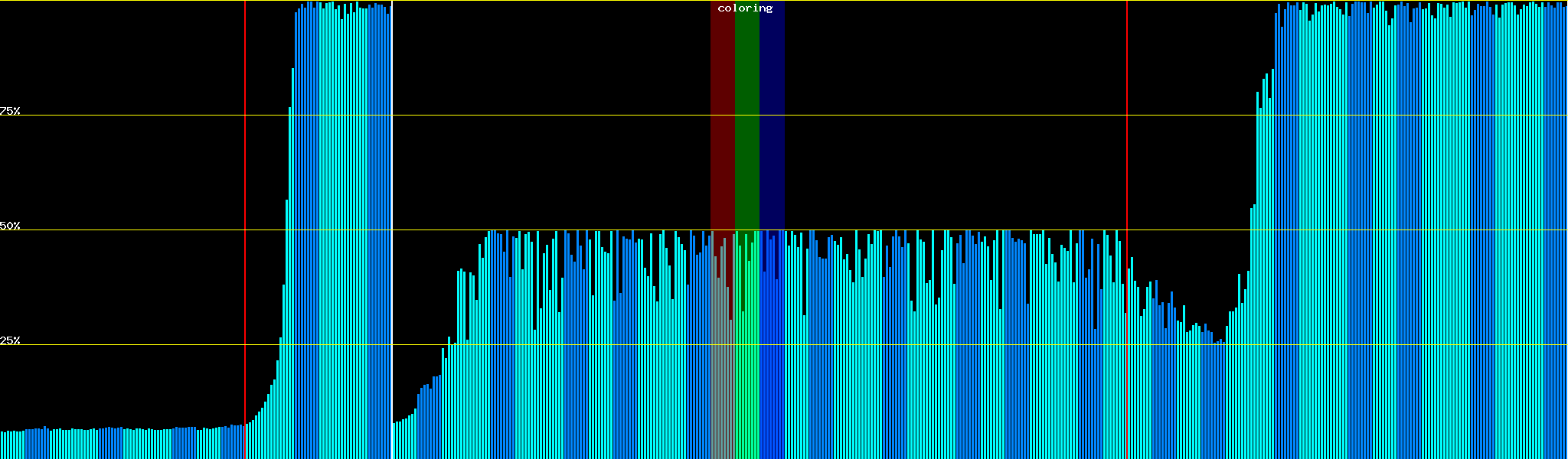
Task: Click the "coloring" text label
Action: coord(745,8)
